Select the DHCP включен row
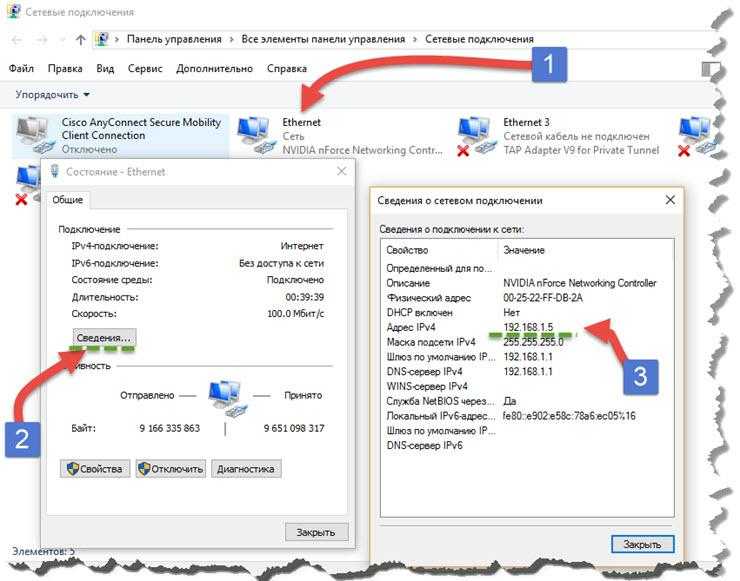This screenshot has height=581, width=740. [x=527, y=312]
